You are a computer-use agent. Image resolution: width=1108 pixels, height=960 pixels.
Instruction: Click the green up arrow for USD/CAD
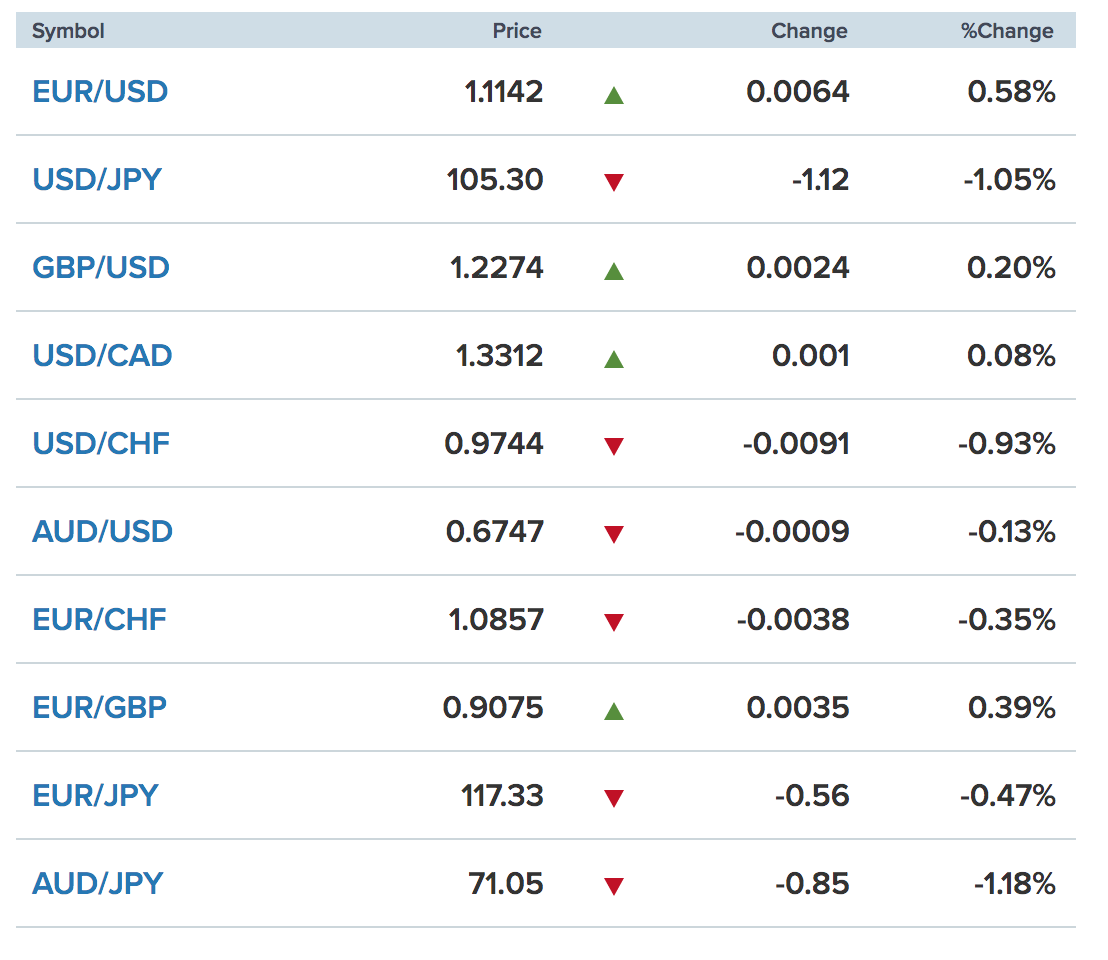(x=613, y=360)
